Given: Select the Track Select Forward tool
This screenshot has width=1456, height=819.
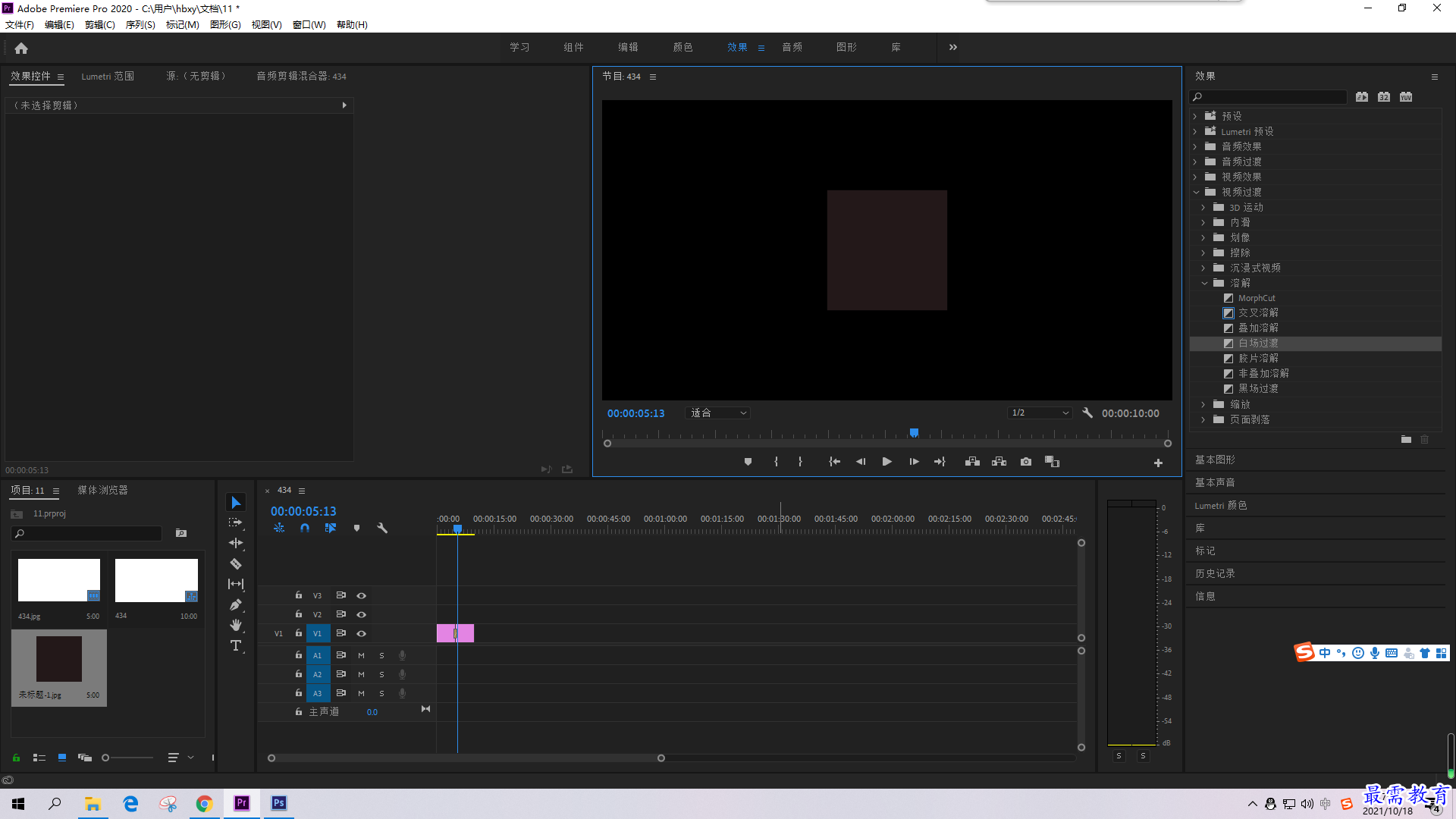Looking at the screenshot, I should point(236,522).
